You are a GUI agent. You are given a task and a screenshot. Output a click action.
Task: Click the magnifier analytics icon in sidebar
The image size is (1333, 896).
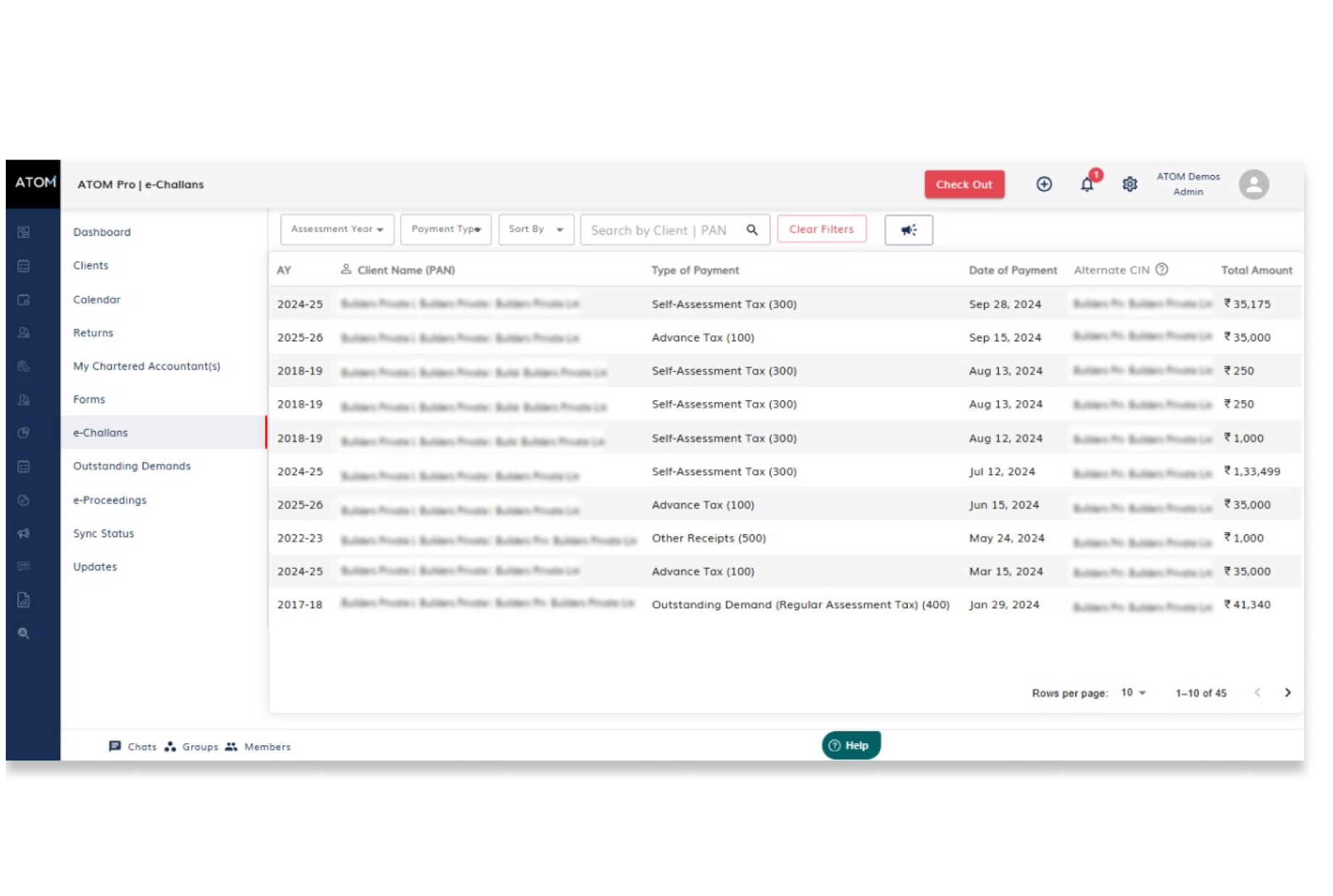23,634
